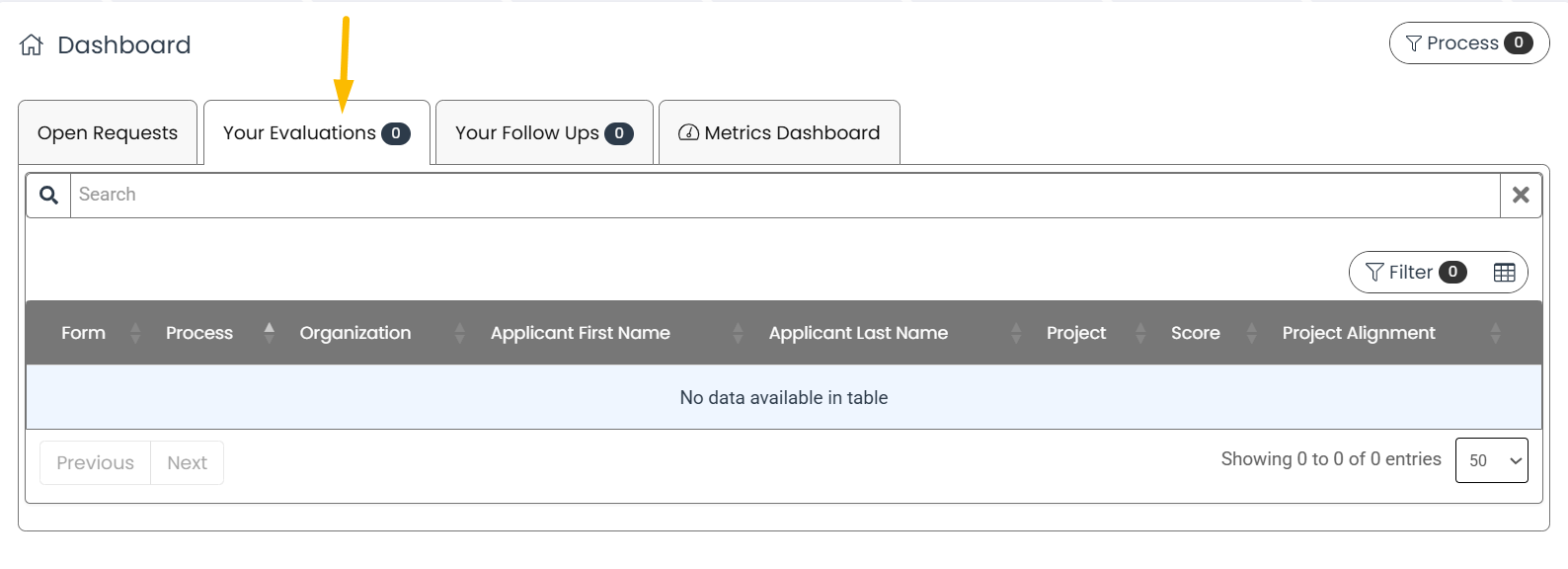Click the Previous page button
This screenshot has width=1568, height=569.
coord(95,463)
